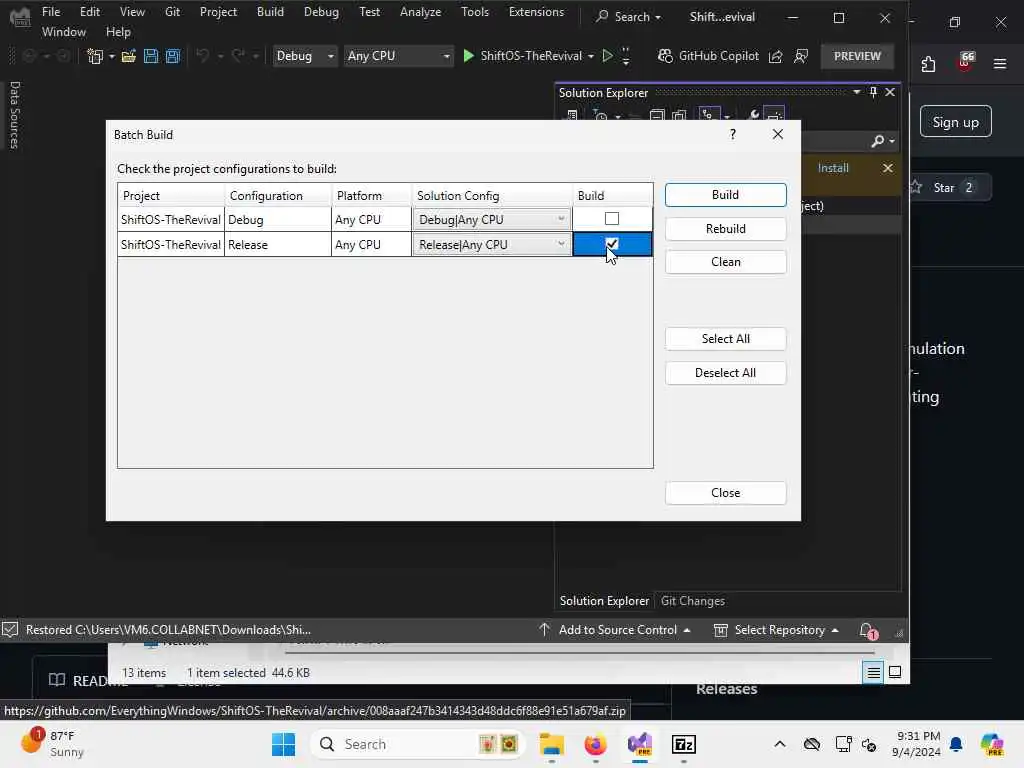Viewport: 1024px width, 768px height.
Task: Open the Debug menu
Action: [321, 12]
